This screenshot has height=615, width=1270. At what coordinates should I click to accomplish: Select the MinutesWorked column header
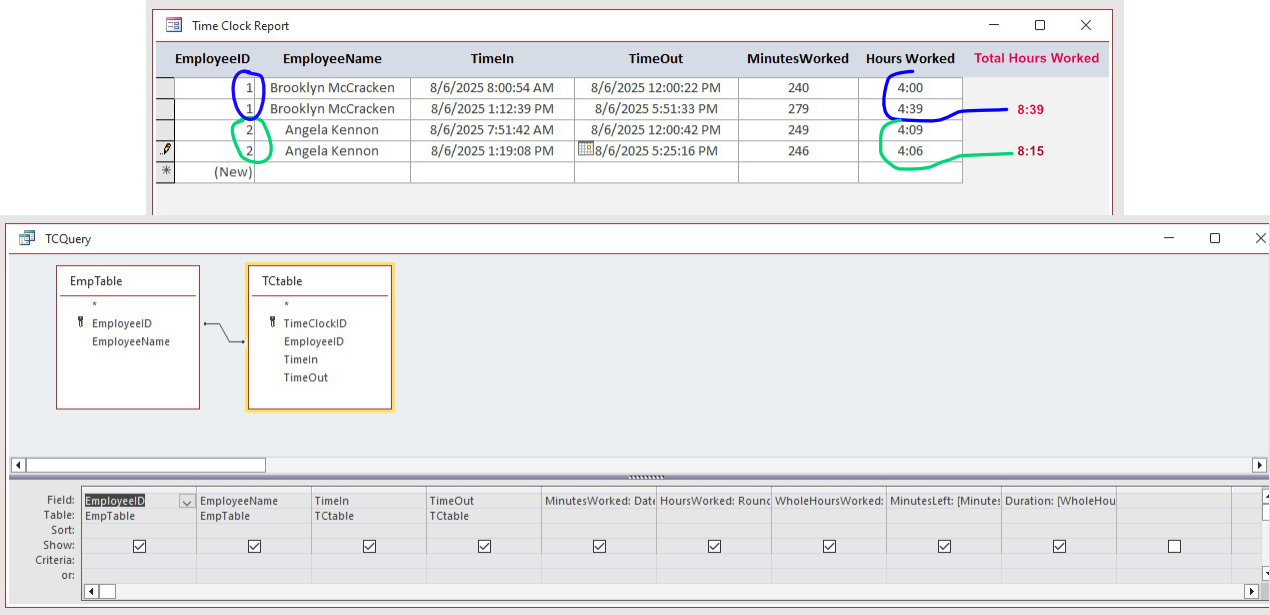point(798,58)
